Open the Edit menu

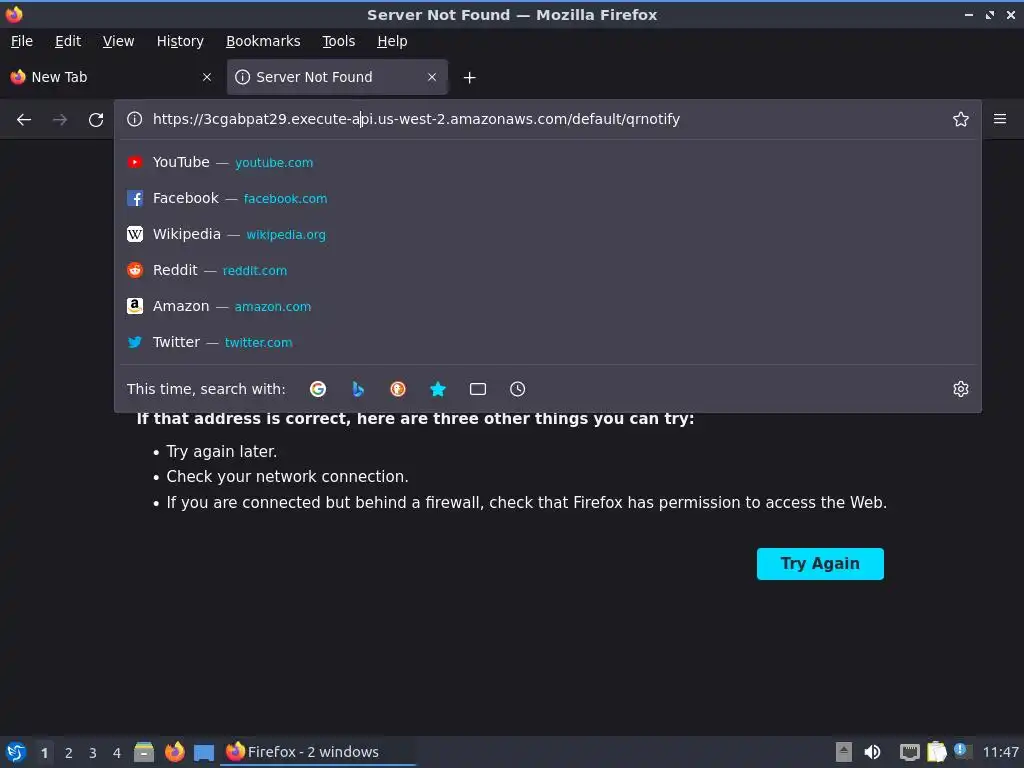[x=68, y=41]
